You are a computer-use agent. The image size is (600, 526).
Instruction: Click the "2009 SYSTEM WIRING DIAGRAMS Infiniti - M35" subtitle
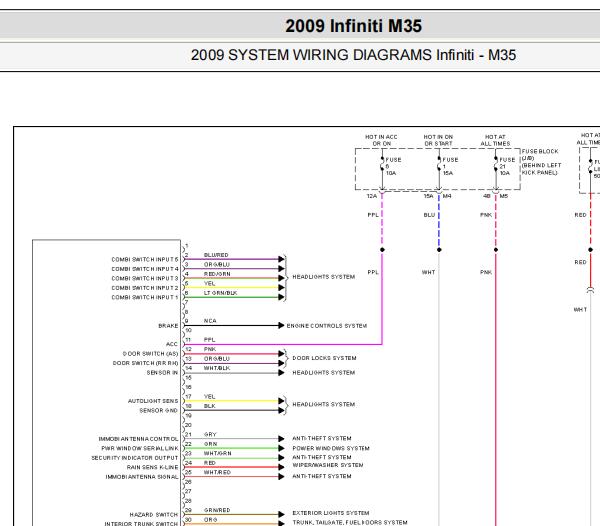pyautogui.click(x=353, y=55)
